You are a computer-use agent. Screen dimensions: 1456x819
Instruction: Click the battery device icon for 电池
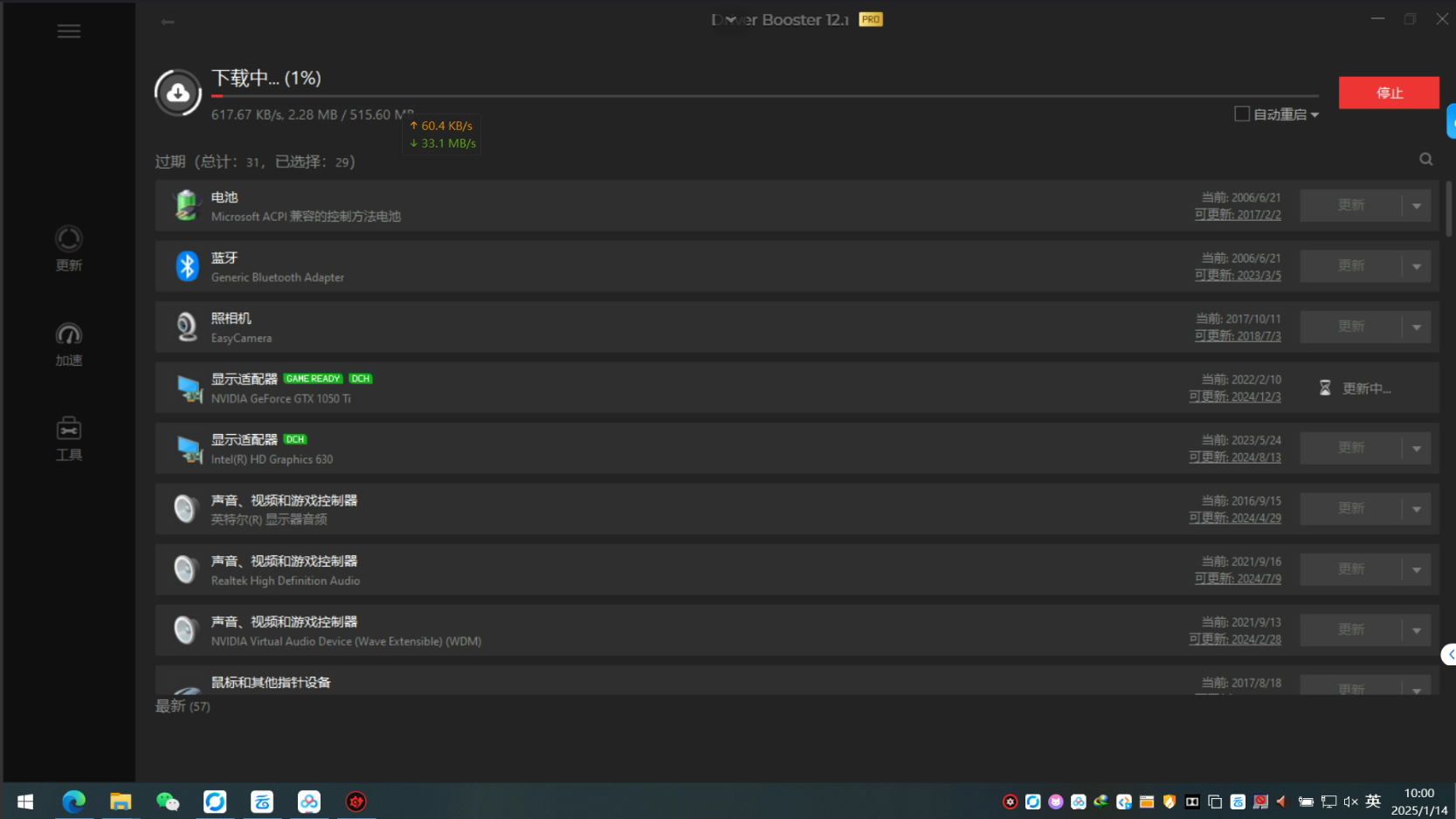tap(186, 205)
